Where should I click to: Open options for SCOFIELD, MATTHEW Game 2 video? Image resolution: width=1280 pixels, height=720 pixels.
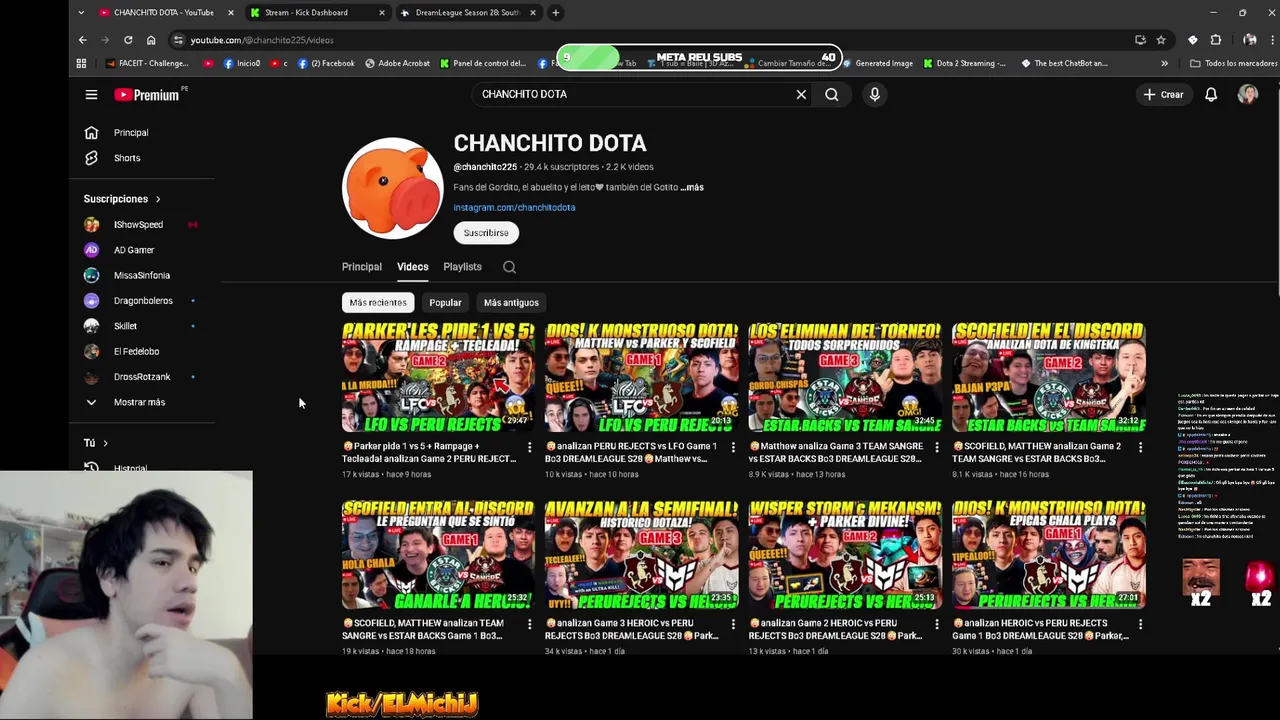tap(1140, 447)
